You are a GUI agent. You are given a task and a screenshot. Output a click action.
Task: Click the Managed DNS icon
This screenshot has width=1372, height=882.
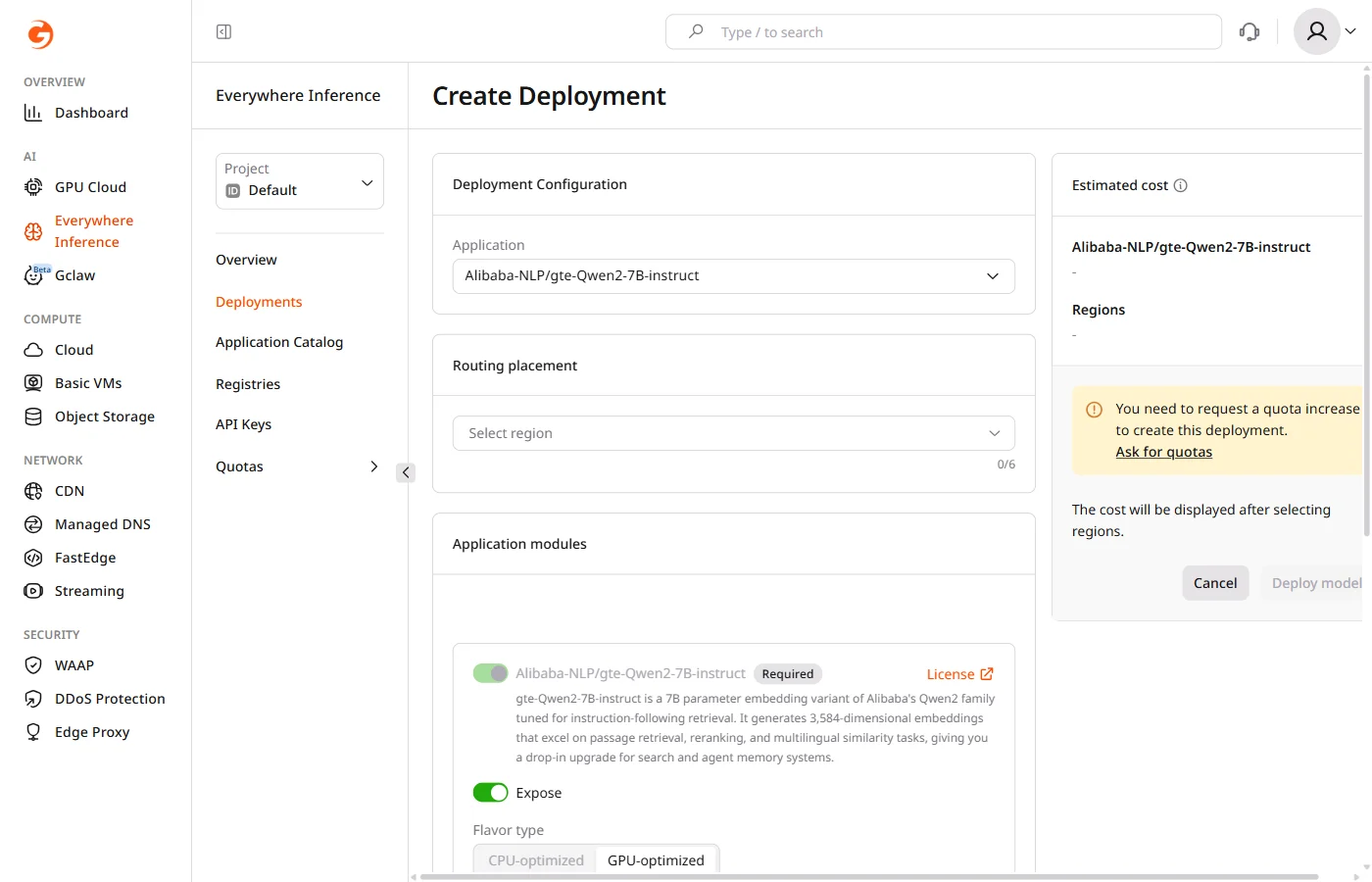click(33, 524)
